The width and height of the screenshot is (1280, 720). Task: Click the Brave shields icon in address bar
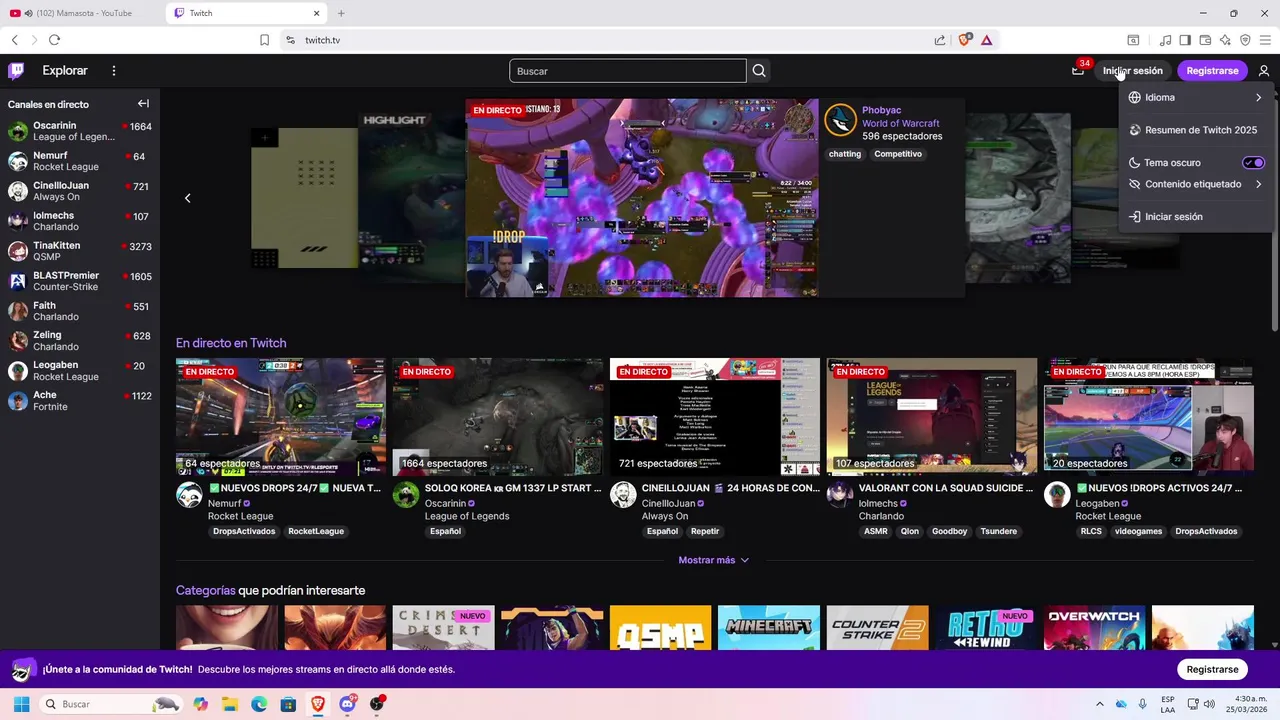[965, 40]
